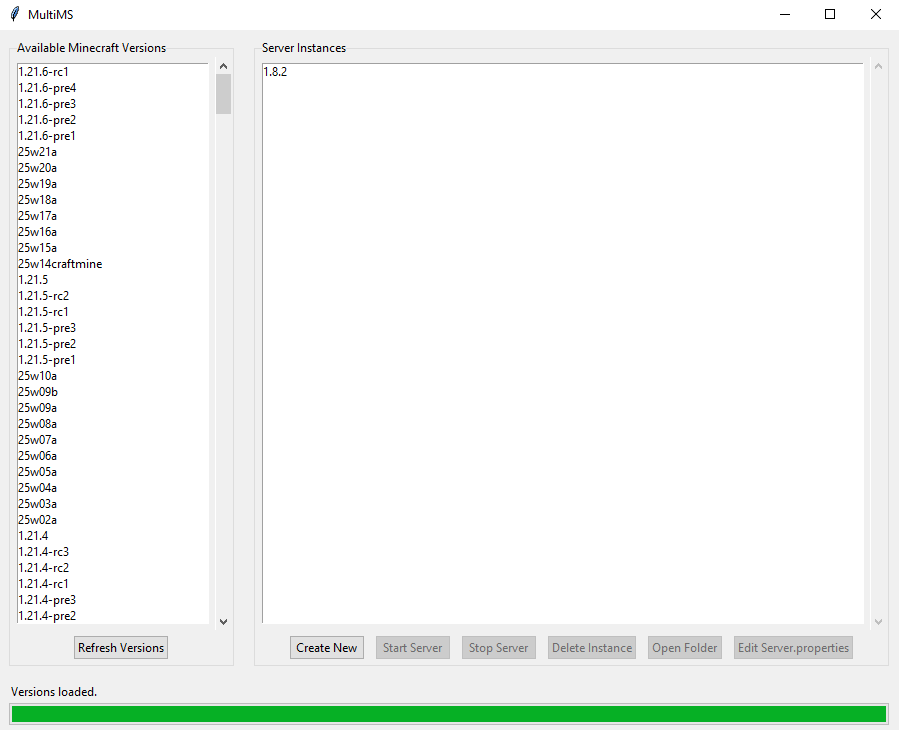Select snapshot 25w15a
Image resolution: width=899 pixels, height=730 pixels.
(112, 248)
